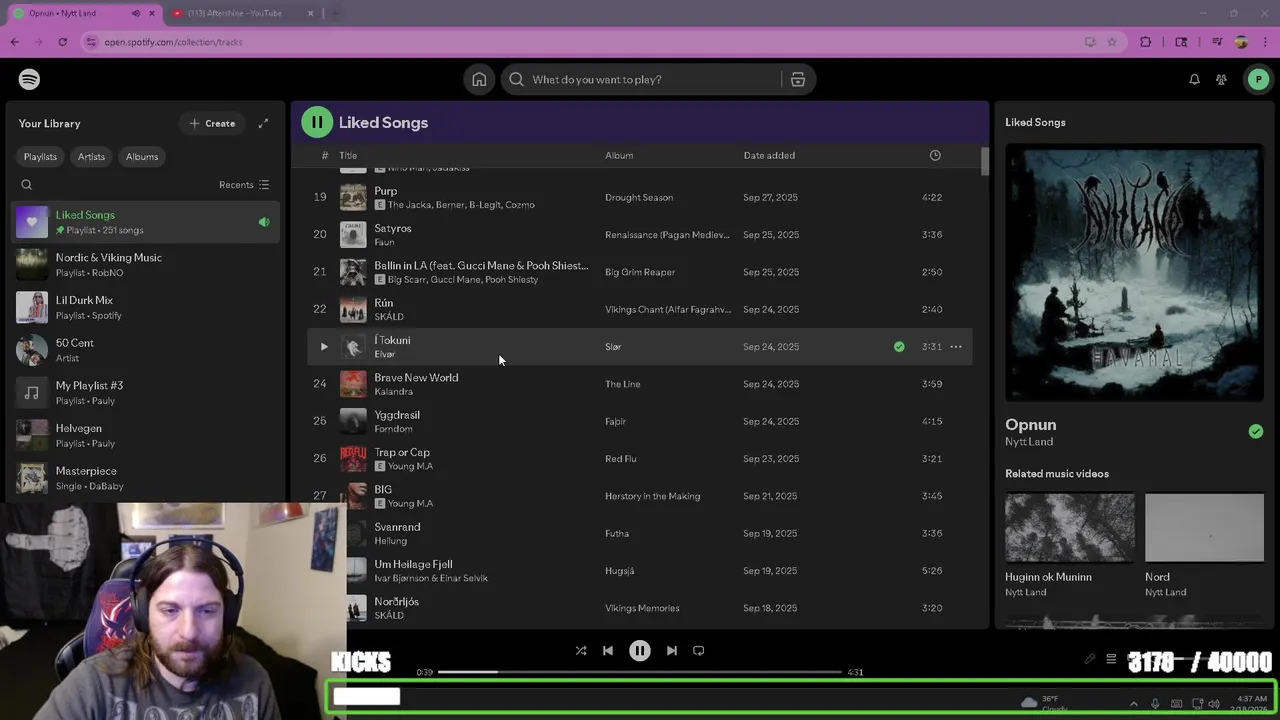This screenshot has width=1280, height=720.
Task: Click the track list scrollbar
Action: point(984,160)
